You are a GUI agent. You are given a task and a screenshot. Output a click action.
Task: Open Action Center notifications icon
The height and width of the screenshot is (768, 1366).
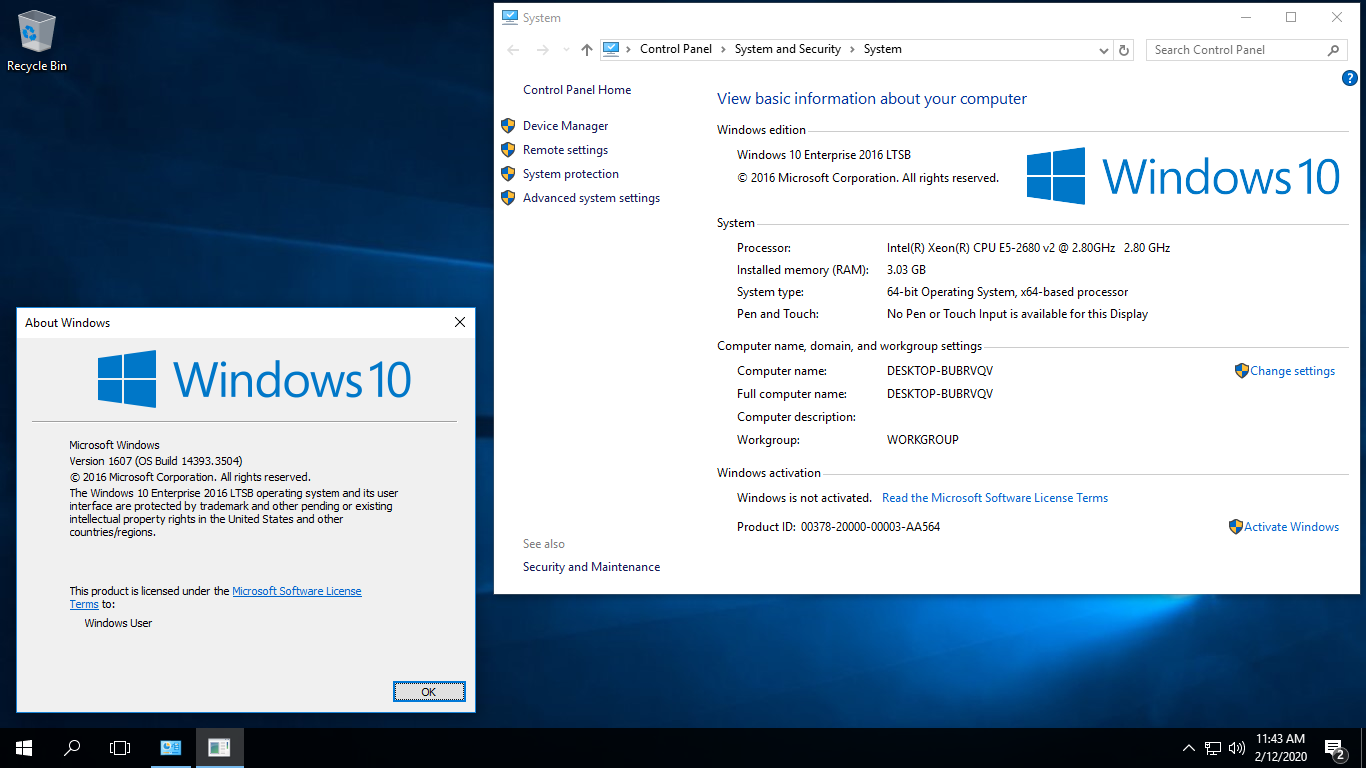pos(1334,747)
